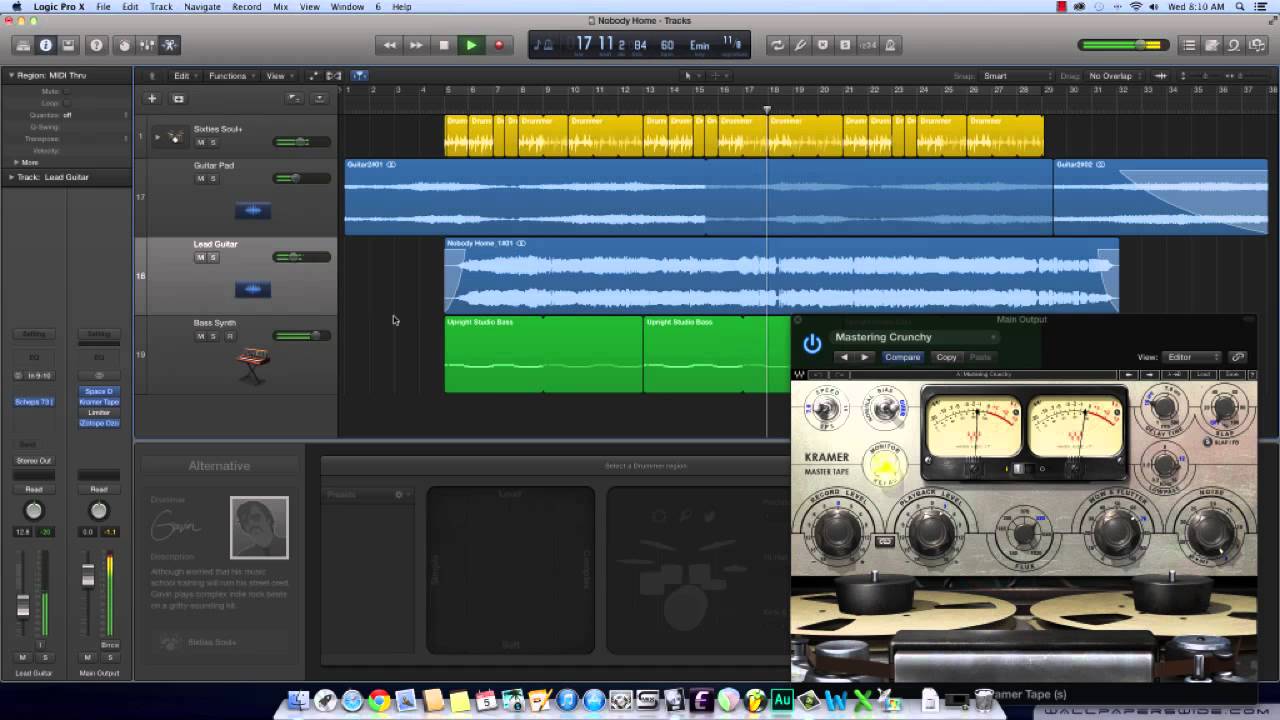Image resolution: width=1280 pixels, height=720 pixels.
Task: Open the Record menu
Action: (246, 7)
